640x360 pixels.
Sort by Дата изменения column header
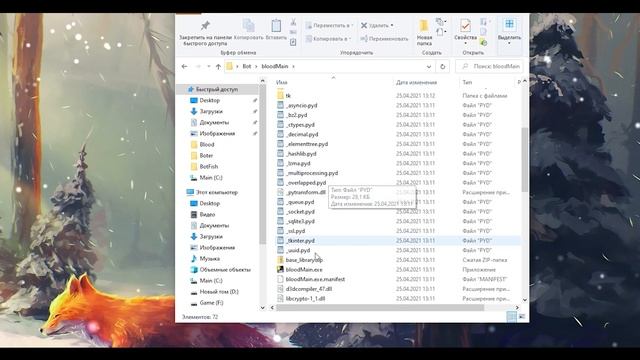[416, 82]
